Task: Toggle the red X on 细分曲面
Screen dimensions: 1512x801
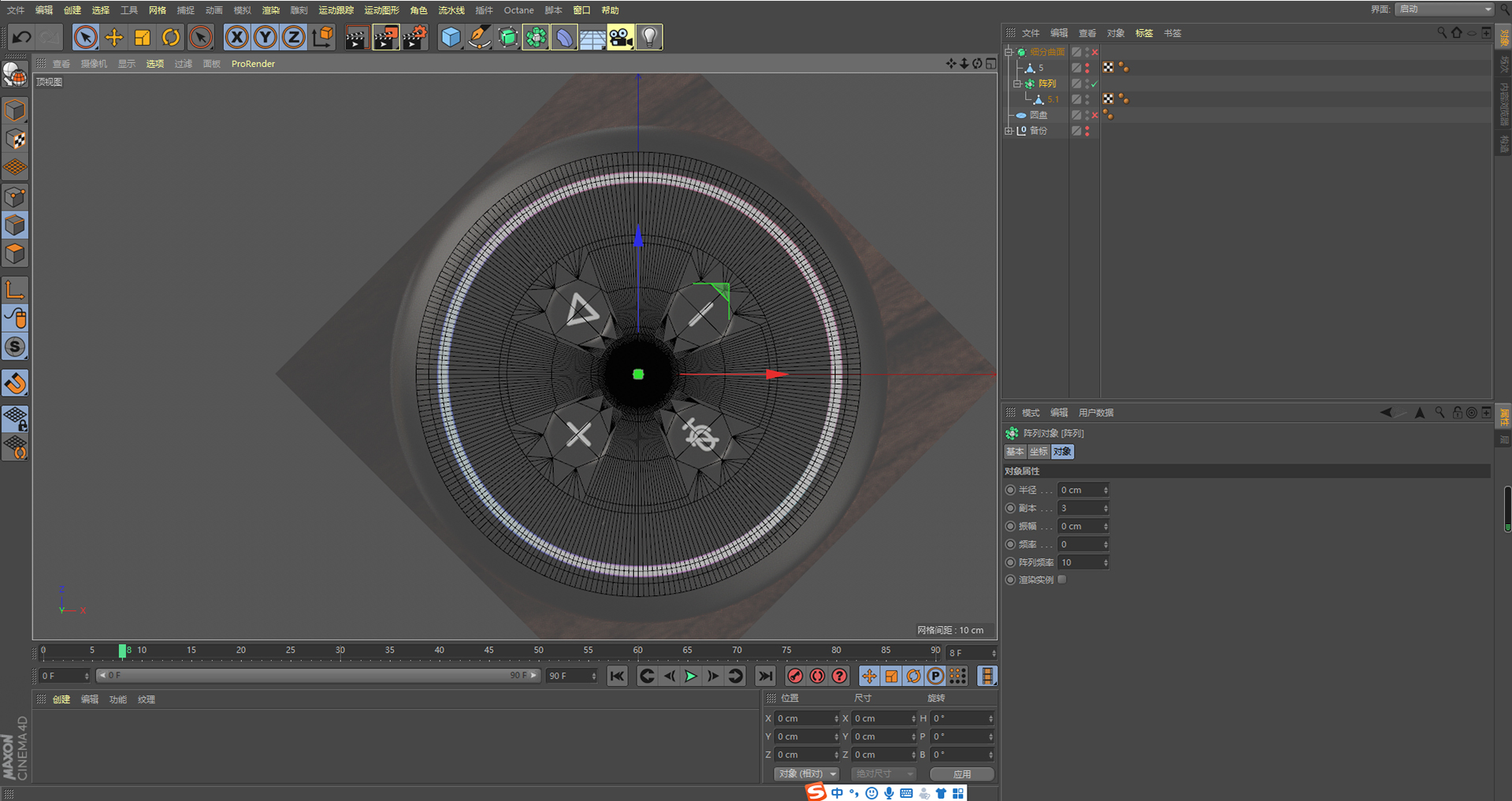Action: coord(1095,52)
